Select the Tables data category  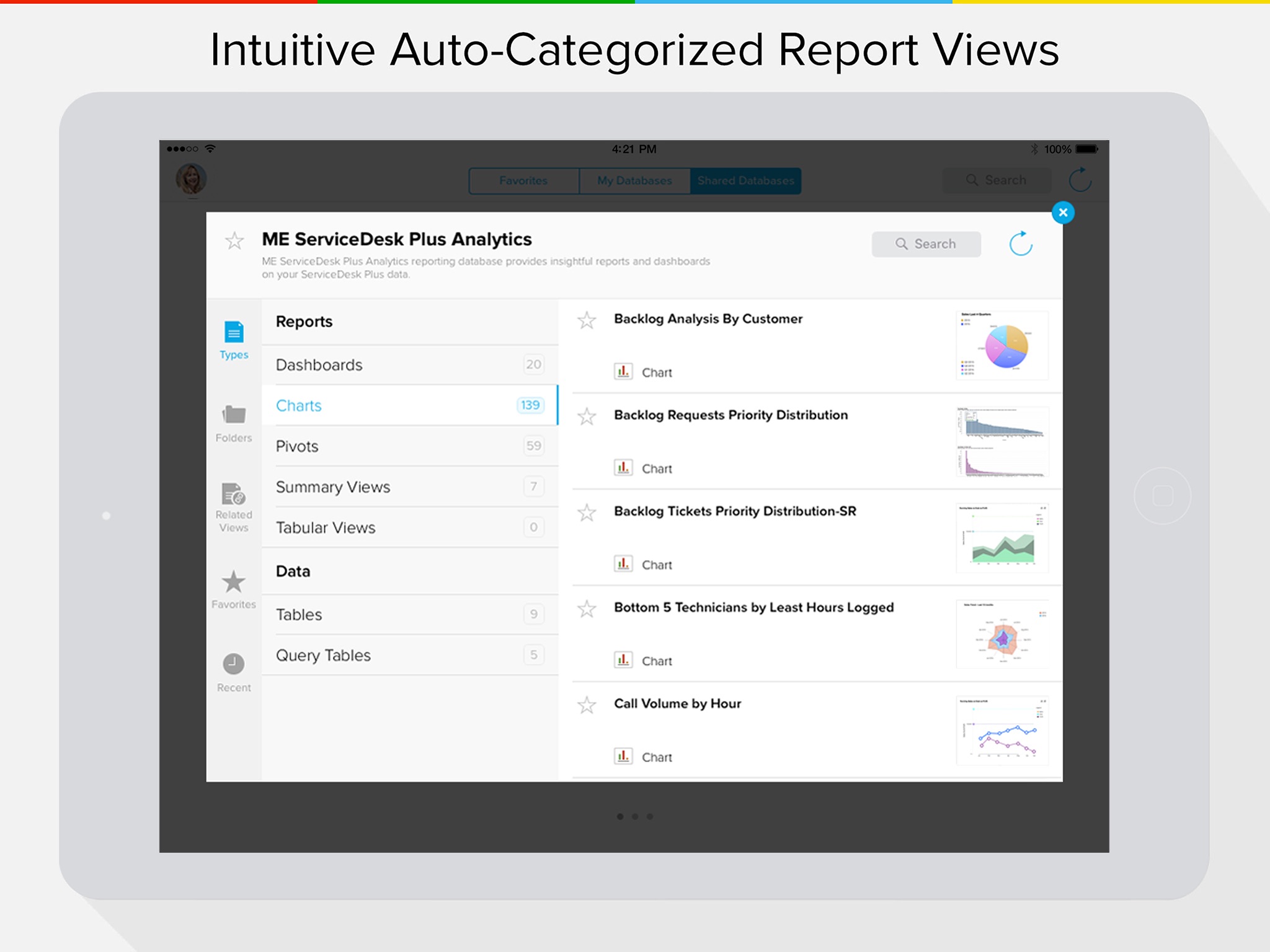point(410,615)
